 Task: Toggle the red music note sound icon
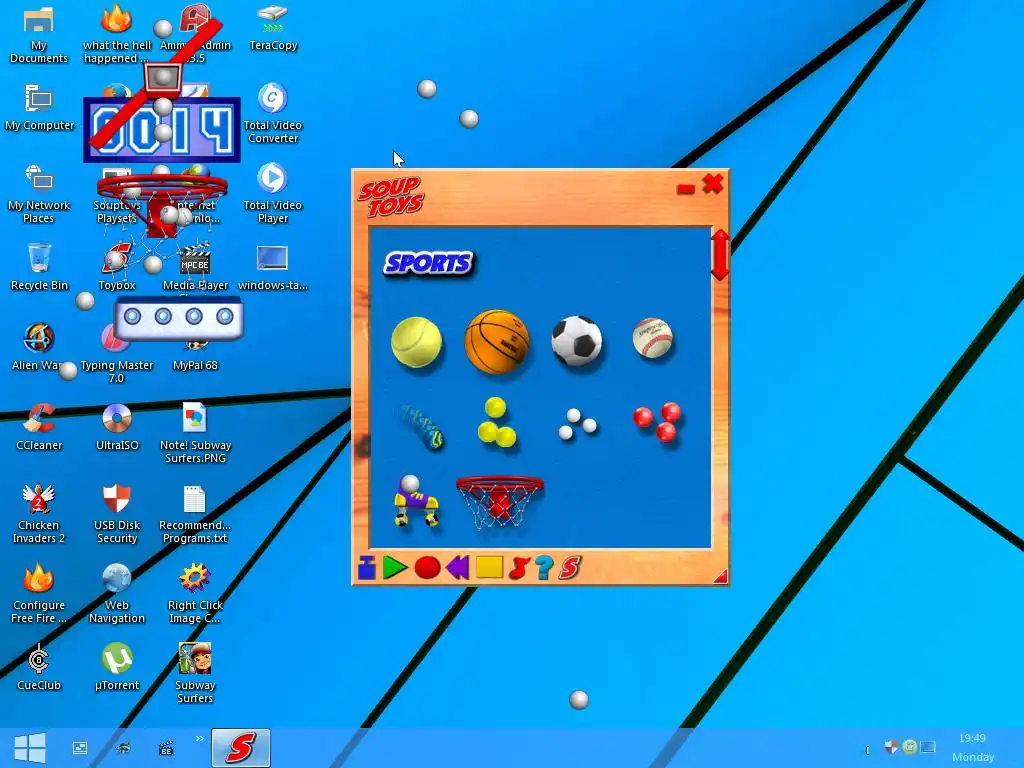click(x=519, y=568)
